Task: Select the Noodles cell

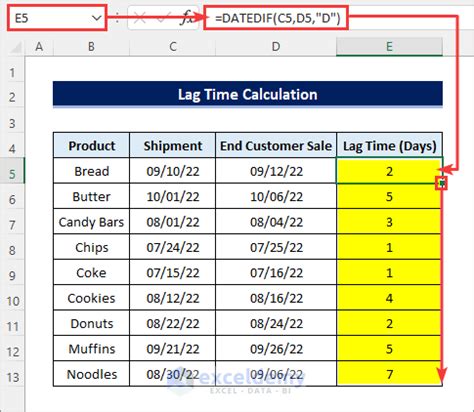Action: (x=91, y=374)
